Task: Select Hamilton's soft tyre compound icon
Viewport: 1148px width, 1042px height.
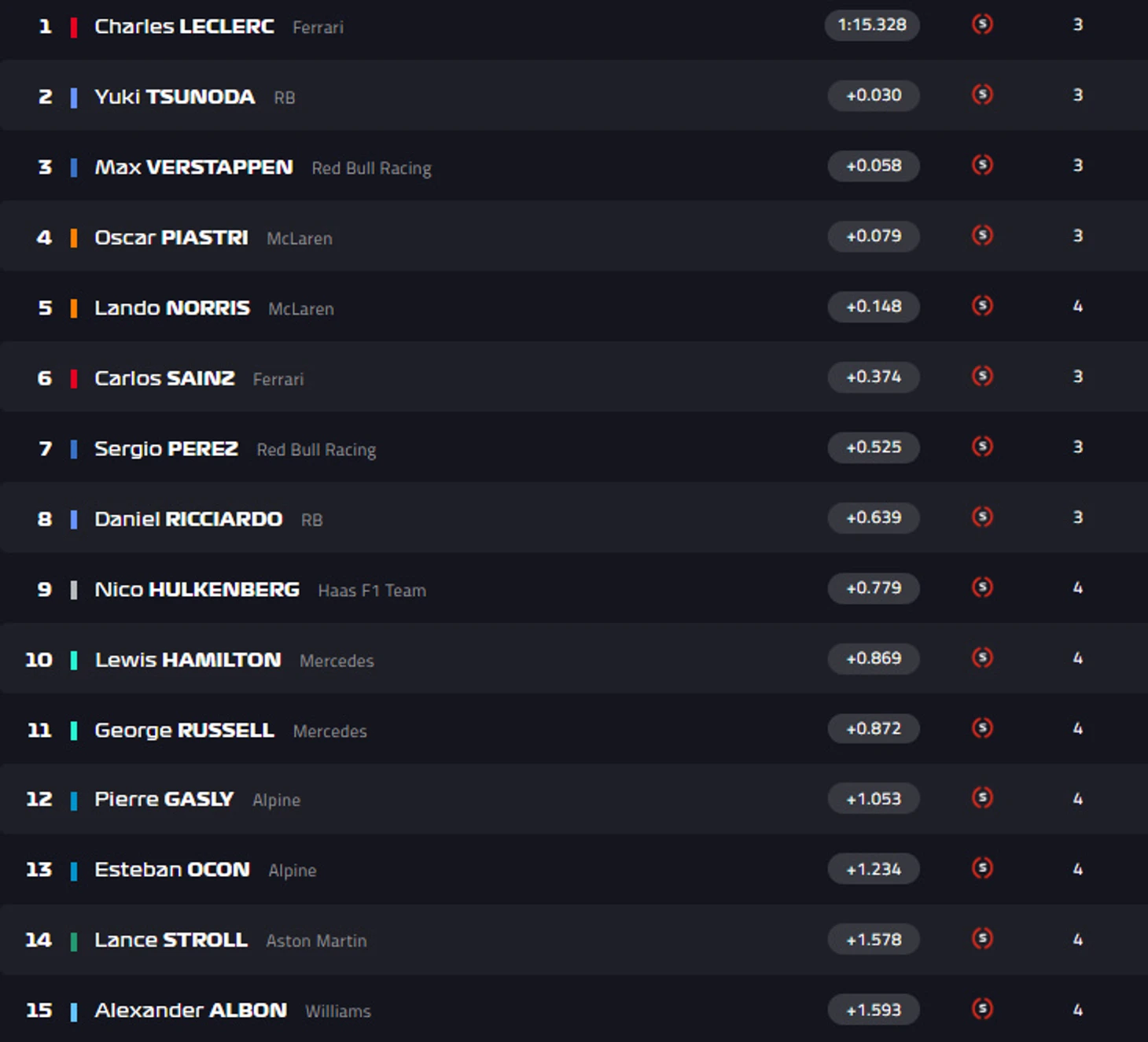Action: point(982,657)
